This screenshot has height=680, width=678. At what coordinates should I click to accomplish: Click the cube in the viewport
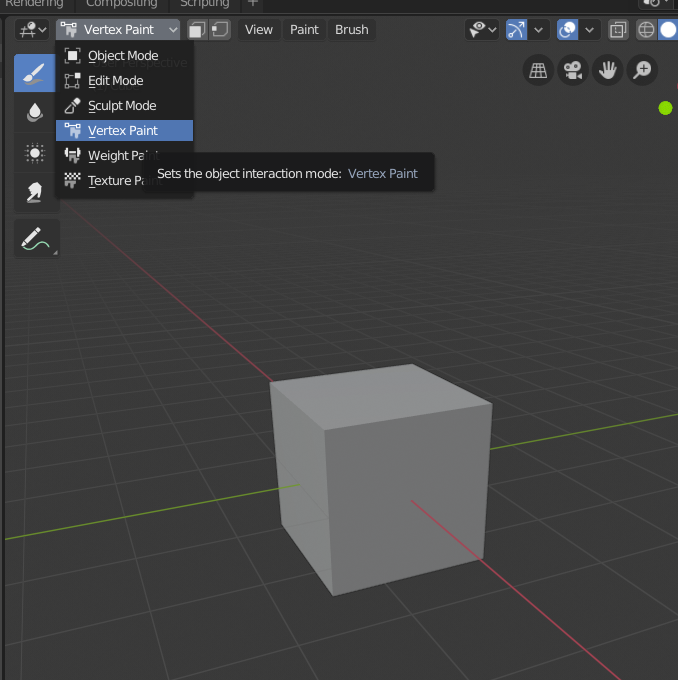(x=382, y=479)
